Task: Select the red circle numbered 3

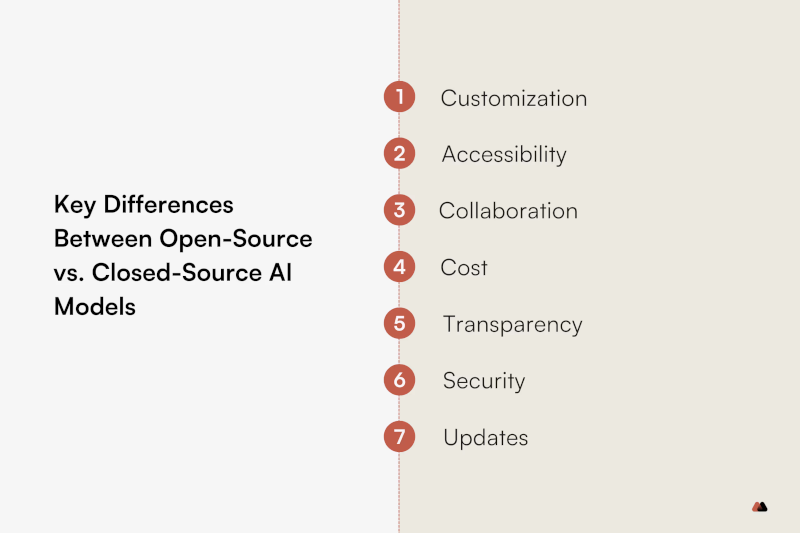Action: pyautogui.click(x=399, y=210)
